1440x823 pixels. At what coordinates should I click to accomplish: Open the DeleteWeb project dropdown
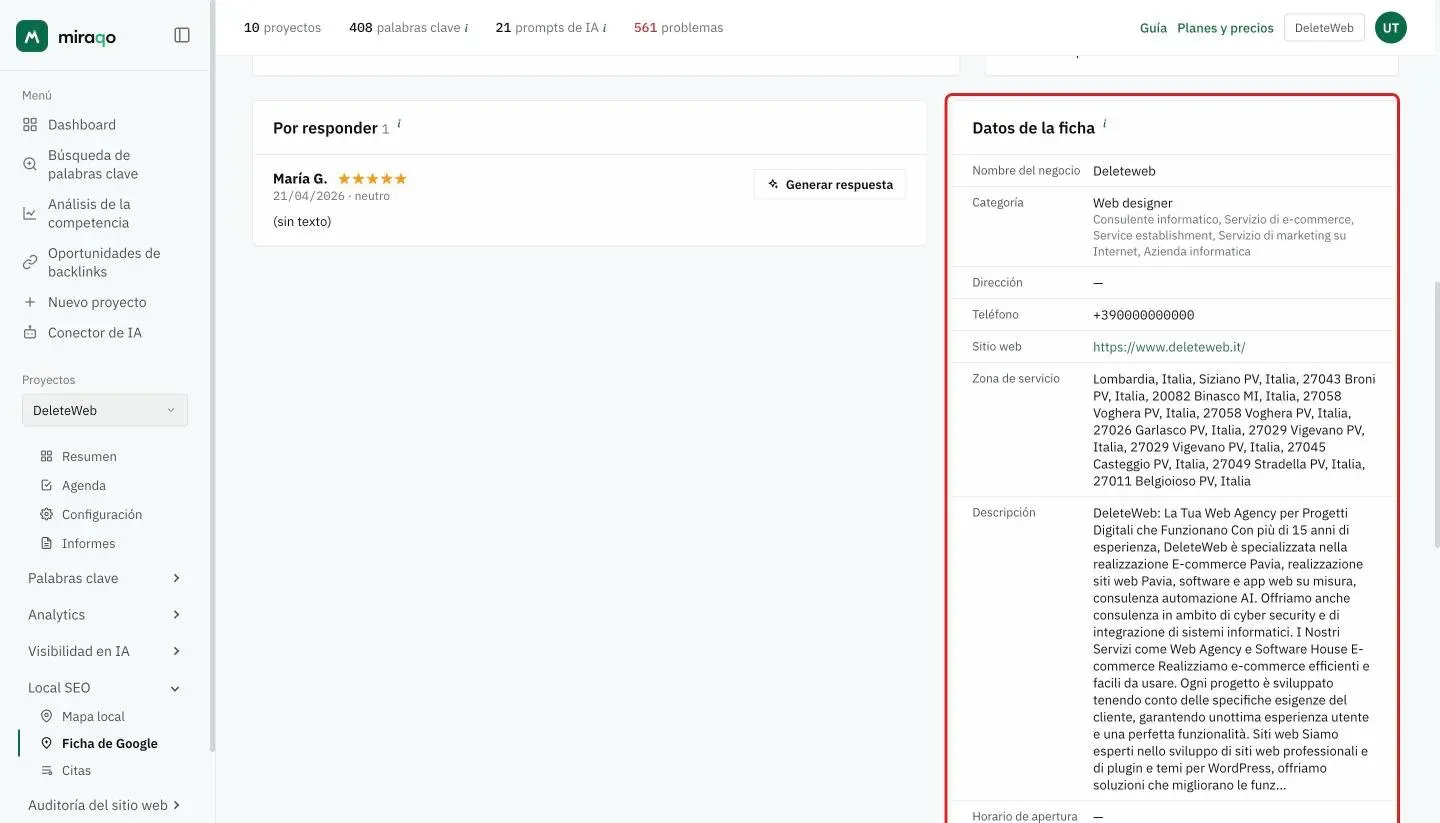pos(104,410)
